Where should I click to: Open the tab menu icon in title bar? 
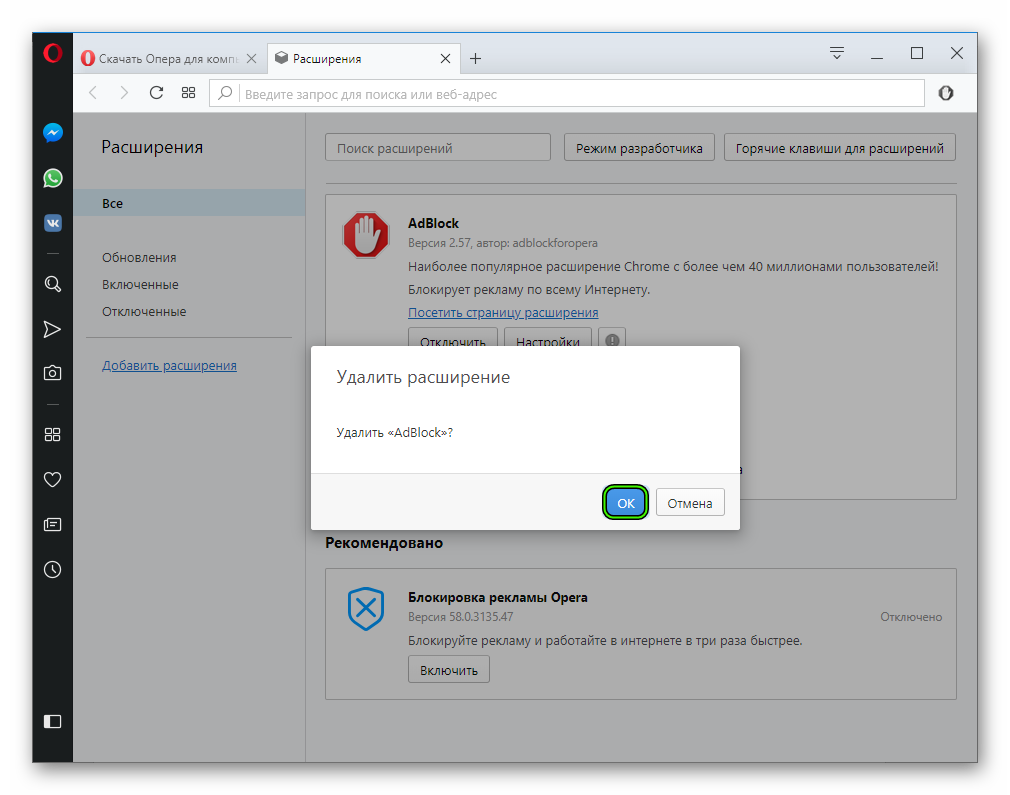tap(837, 53)
